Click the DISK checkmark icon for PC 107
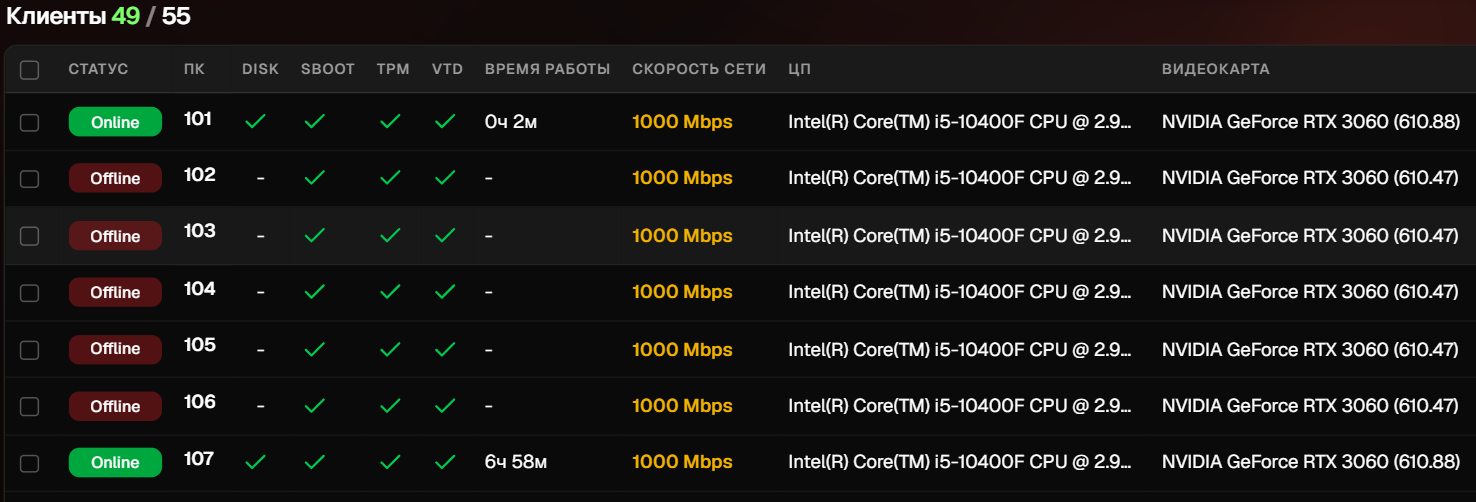The height and width of the screenshot is (502, 1476). coord(256,462)
